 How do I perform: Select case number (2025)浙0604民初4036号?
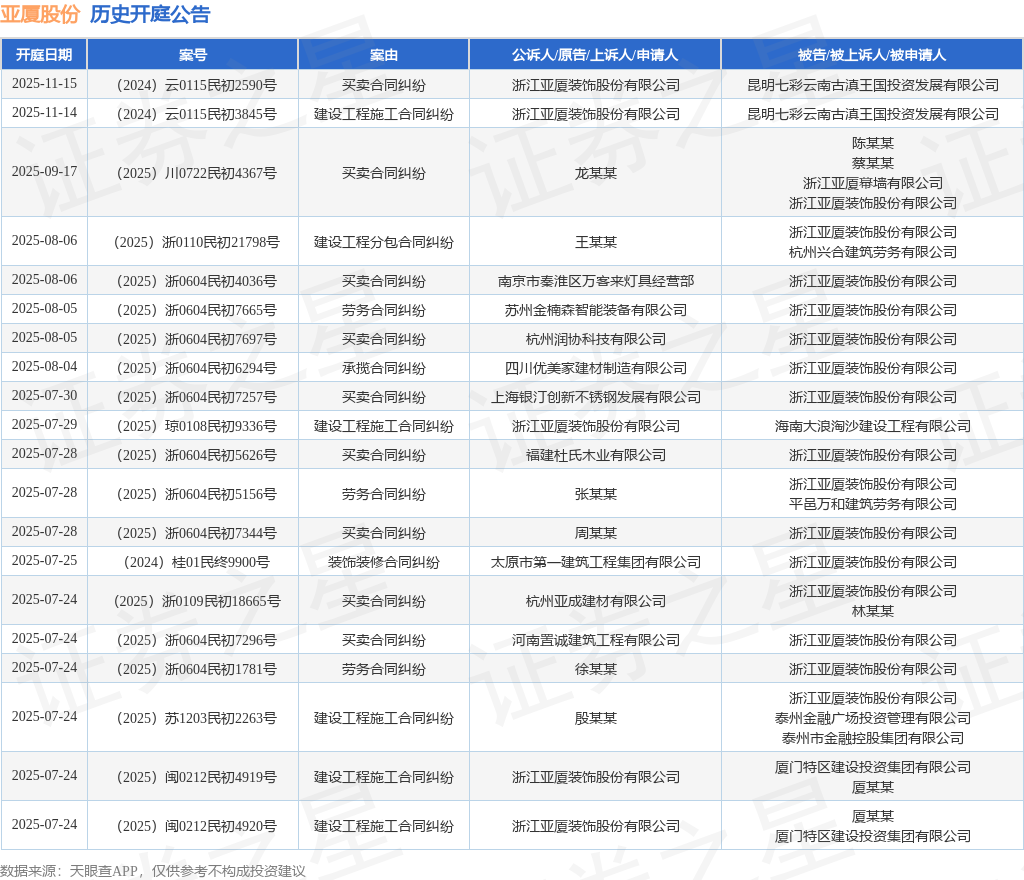[193, 281]
